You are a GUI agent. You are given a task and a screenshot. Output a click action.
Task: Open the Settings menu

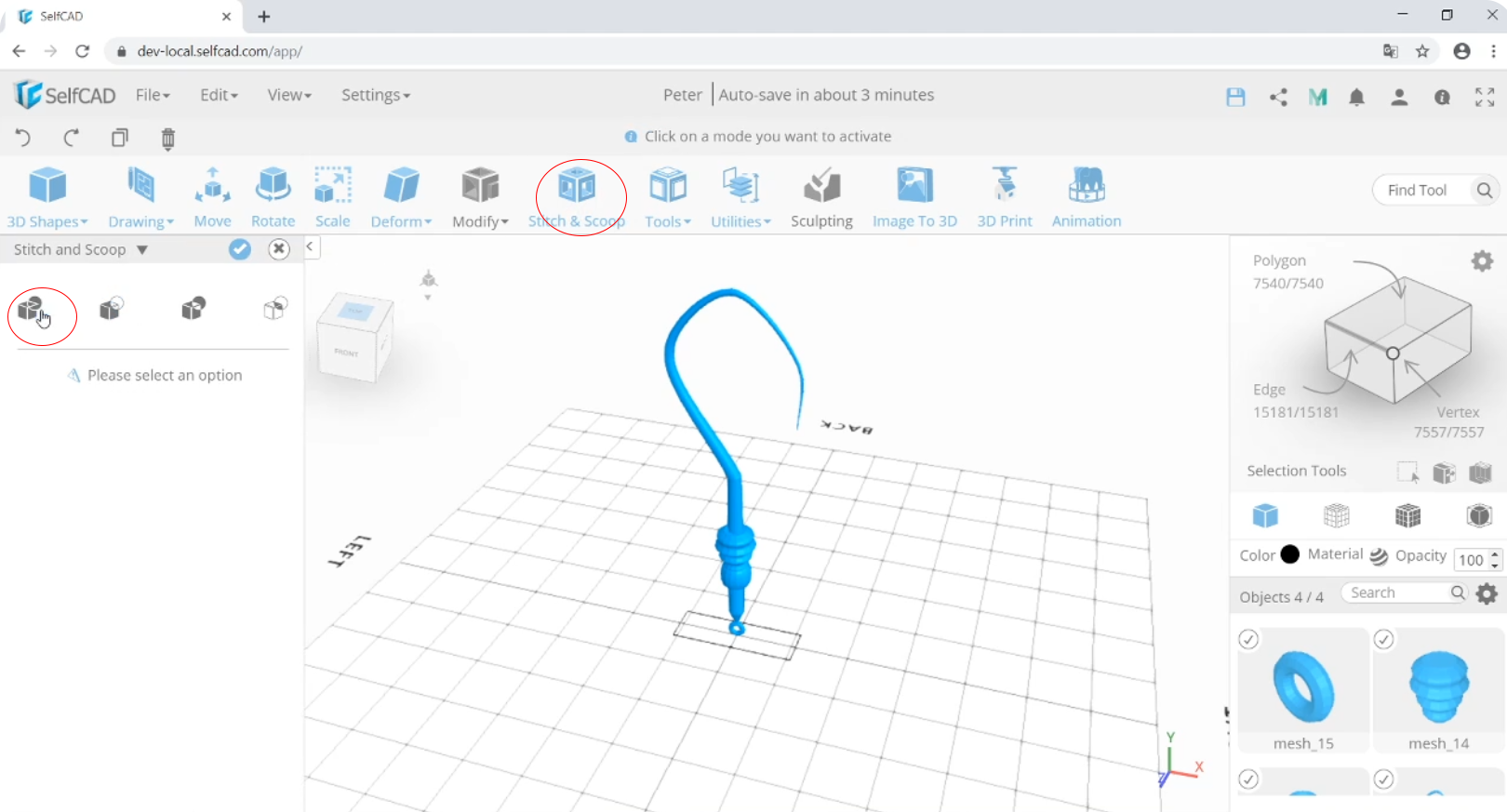click(x=375, y=95)
